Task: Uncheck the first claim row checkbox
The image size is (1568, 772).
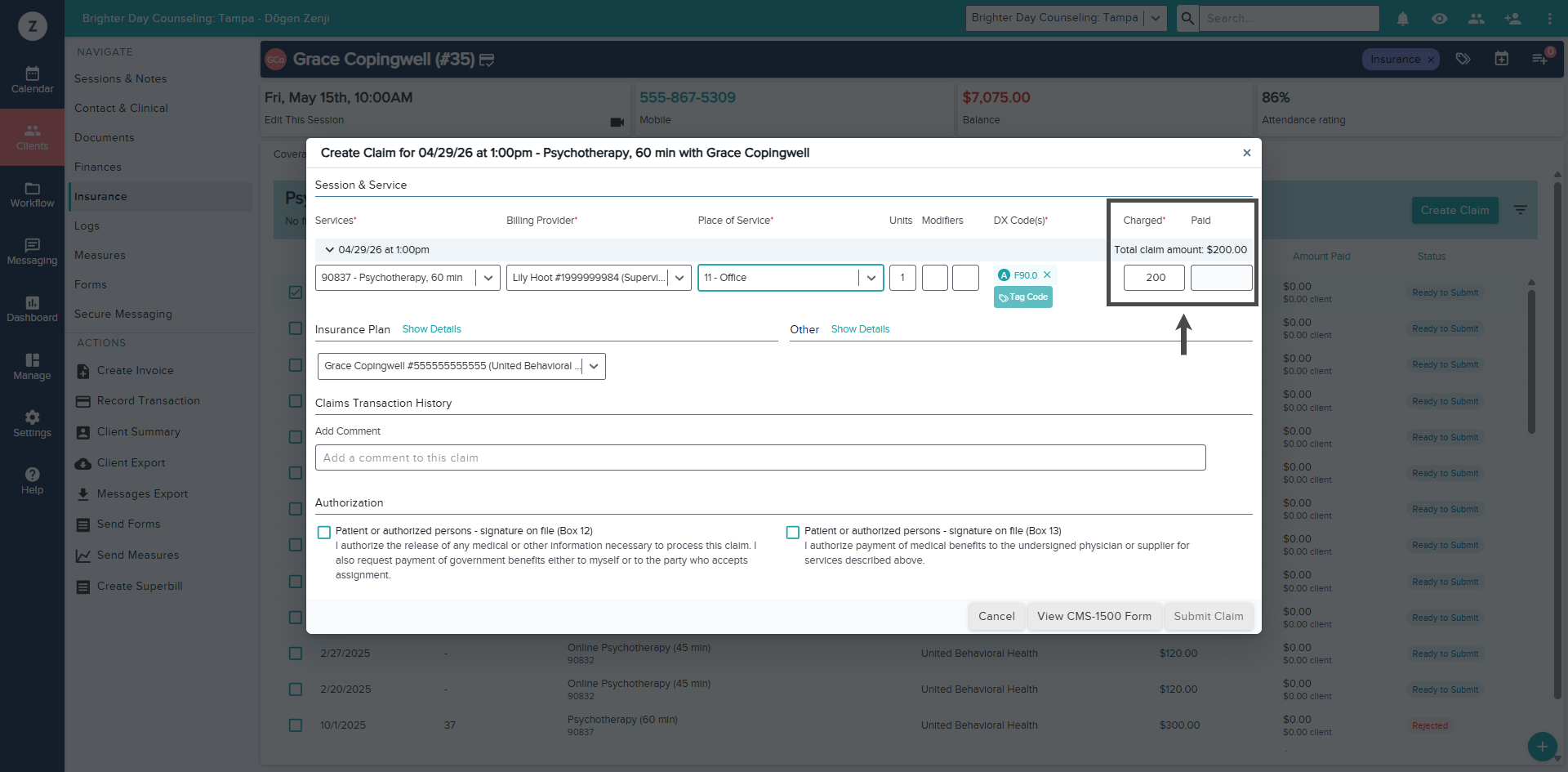Action: pos(296,292)
